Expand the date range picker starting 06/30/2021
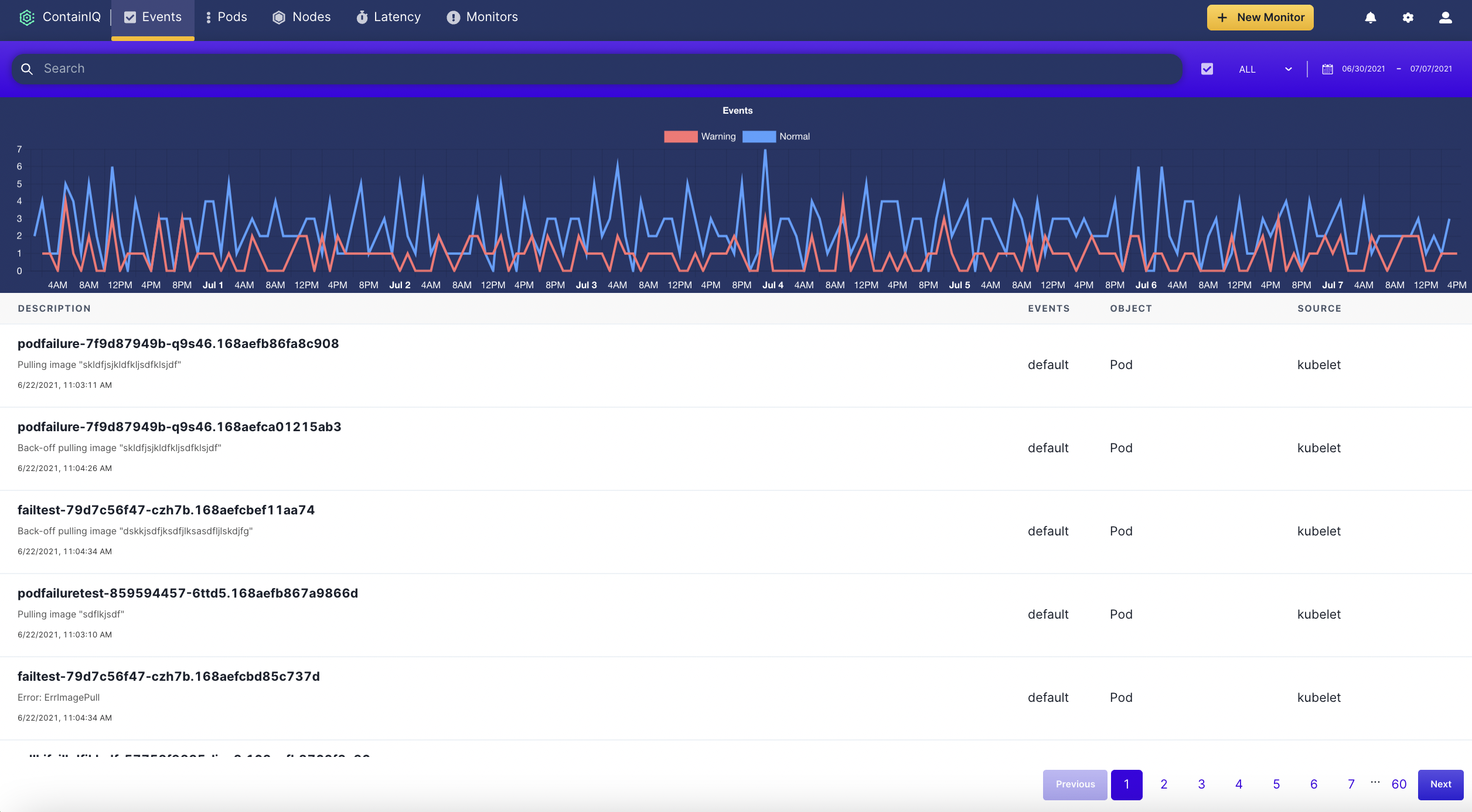Screen dimensions: 1472x812 [x=1364, y=69]
